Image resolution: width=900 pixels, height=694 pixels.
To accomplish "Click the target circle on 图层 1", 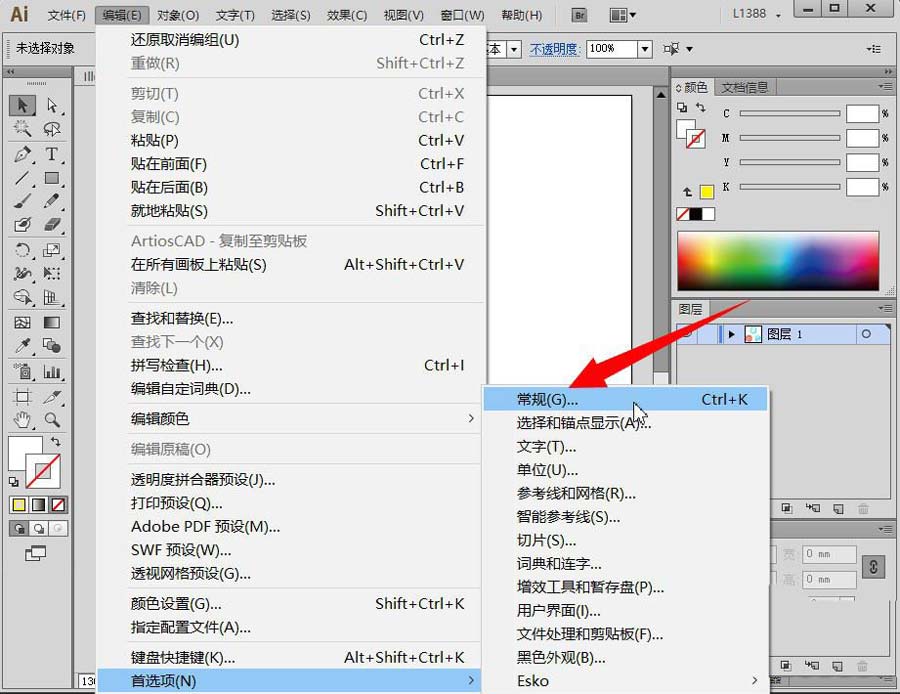I will (865, 335).
